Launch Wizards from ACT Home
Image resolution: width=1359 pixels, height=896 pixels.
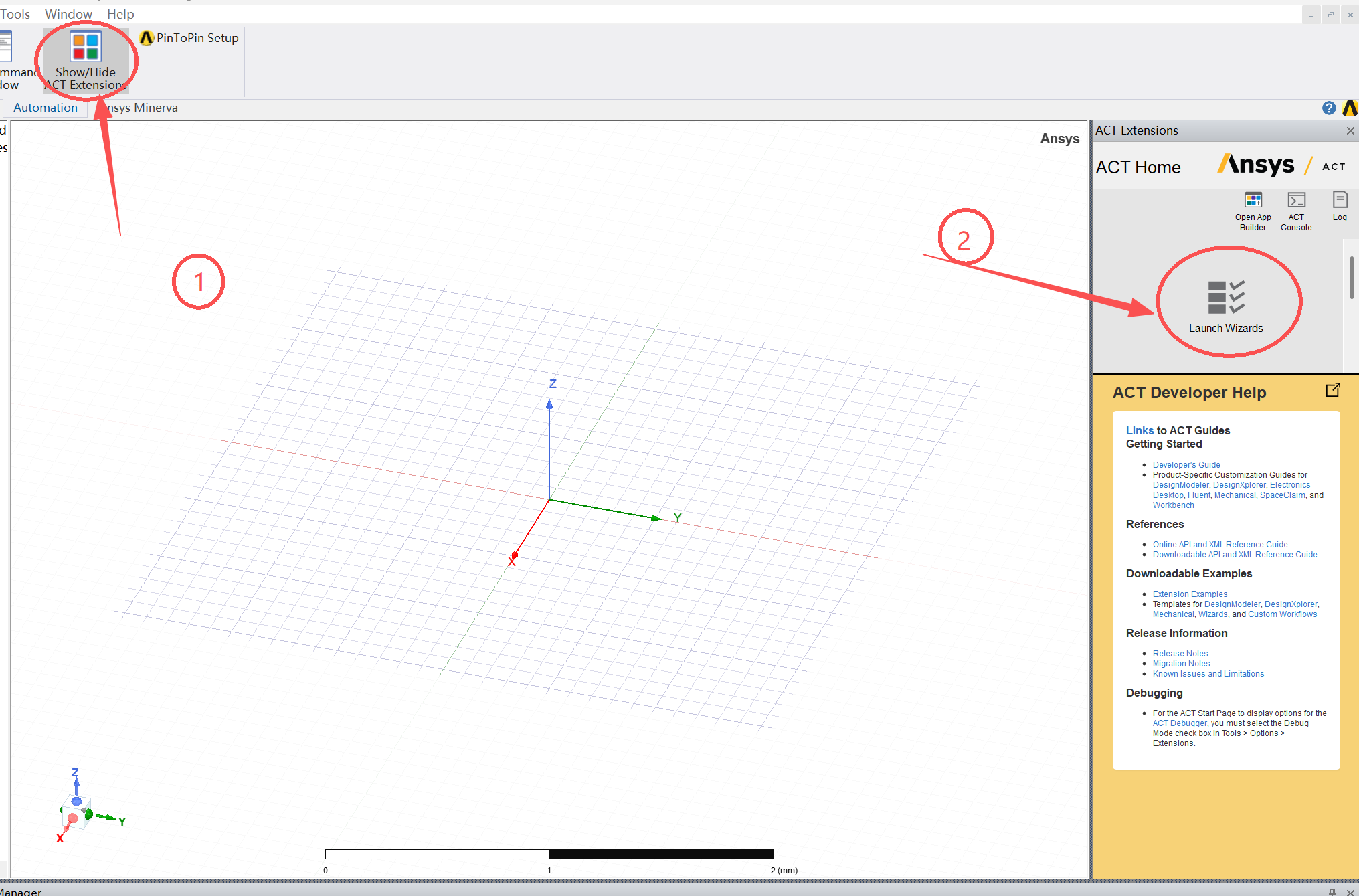click(x=1226, y=306)
